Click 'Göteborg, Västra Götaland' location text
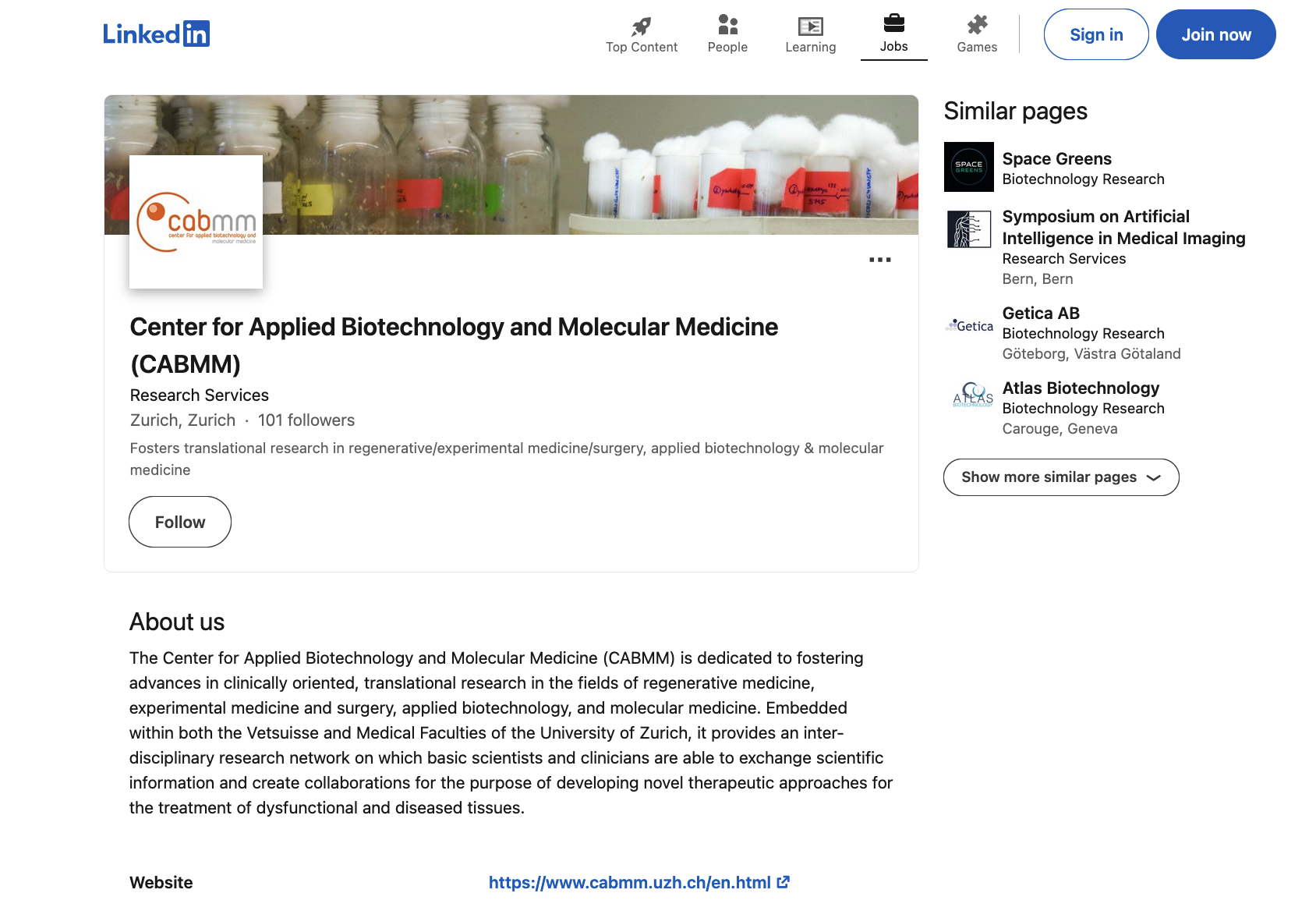This screenshot has width=1316, height=918. pyautogui.click(x=1091, y=353)
